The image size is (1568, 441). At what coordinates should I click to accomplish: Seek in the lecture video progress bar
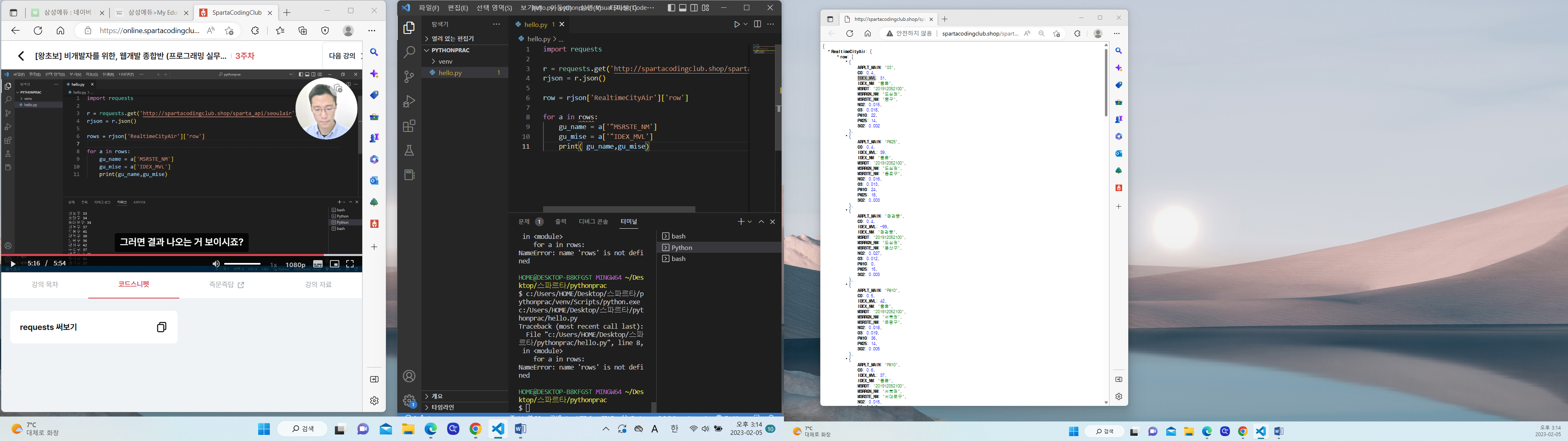tap(181, 255)
